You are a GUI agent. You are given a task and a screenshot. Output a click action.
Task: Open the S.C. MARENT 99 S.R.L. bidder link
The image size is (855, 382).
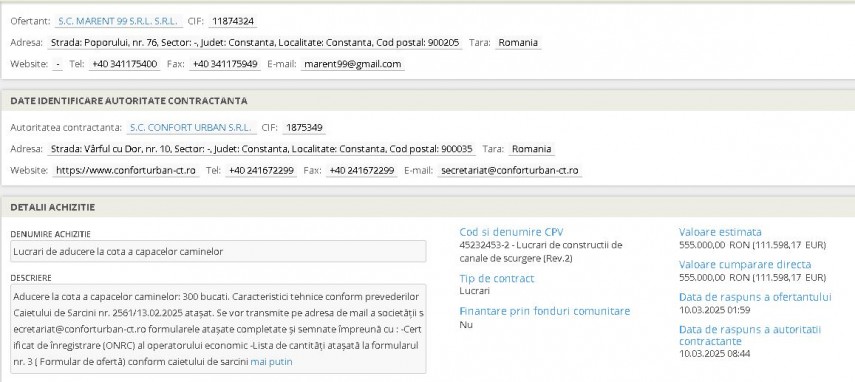coord(118,22)
